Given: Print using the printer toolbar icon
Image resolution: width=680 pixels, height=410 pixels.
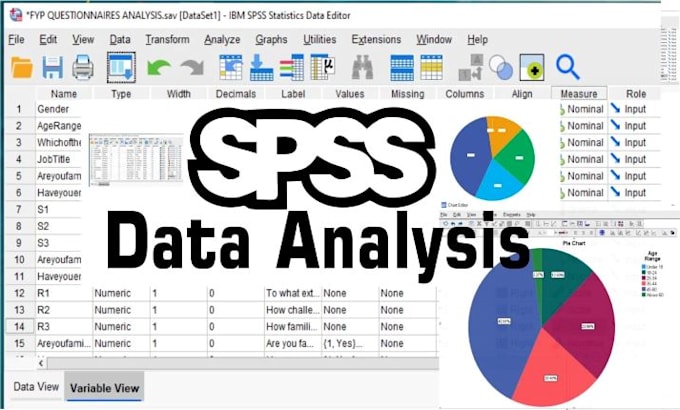Looking at the screenshot, I should 83,68.
